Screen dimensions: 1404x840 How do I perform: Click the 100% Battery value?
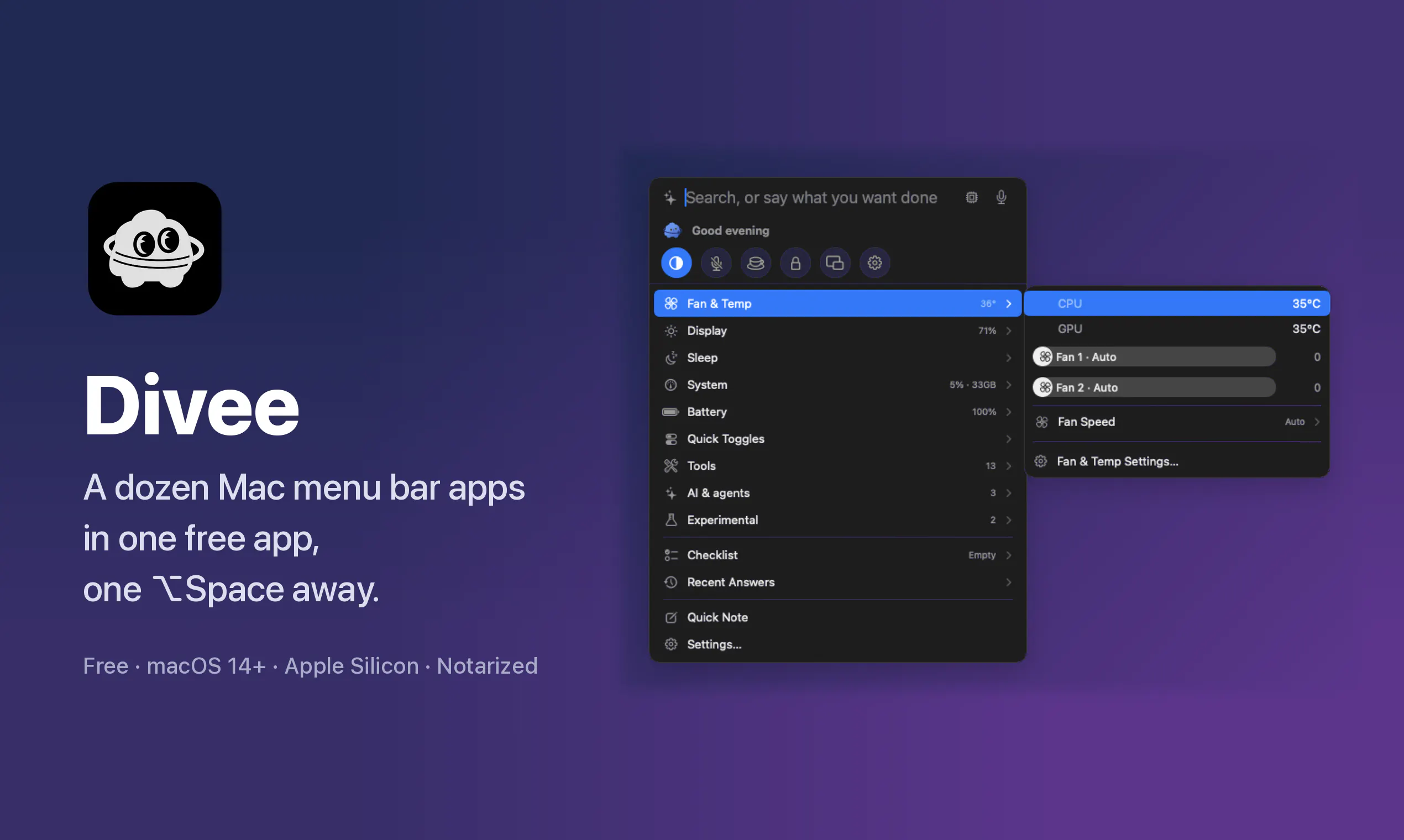tap(984, 412)
